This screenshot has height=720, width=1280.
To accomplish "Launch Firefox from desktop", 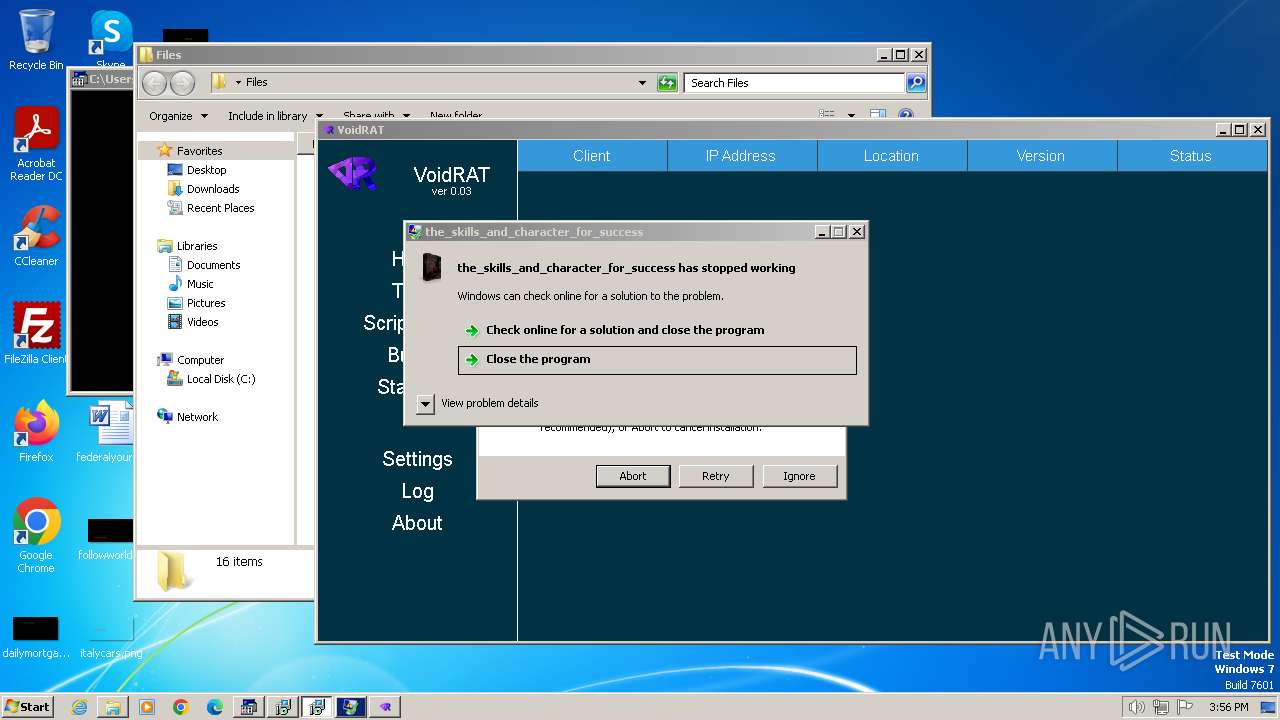I will coord(36,432).
